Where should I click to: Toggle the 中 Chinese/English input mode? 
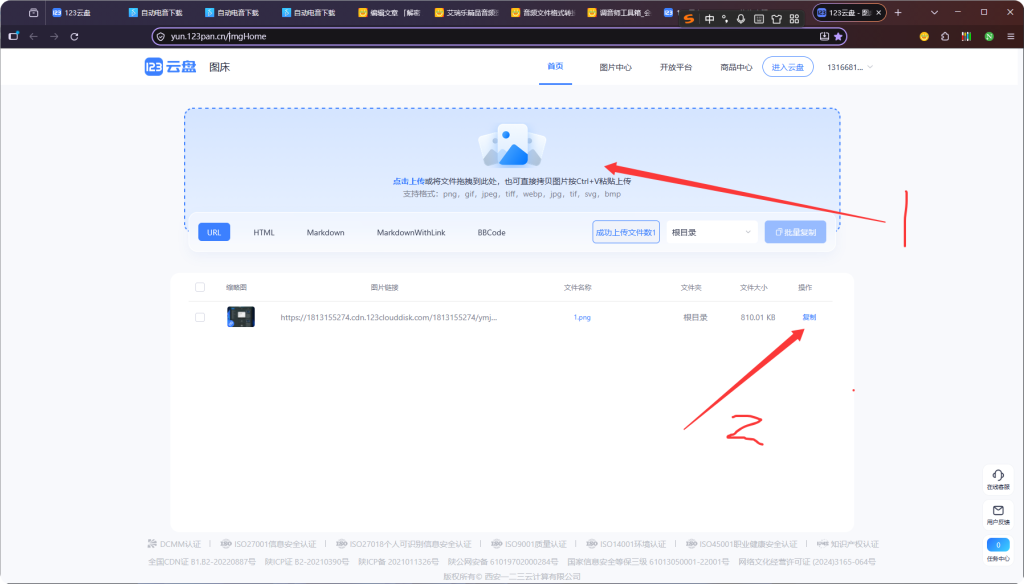[x=709, y=19]
